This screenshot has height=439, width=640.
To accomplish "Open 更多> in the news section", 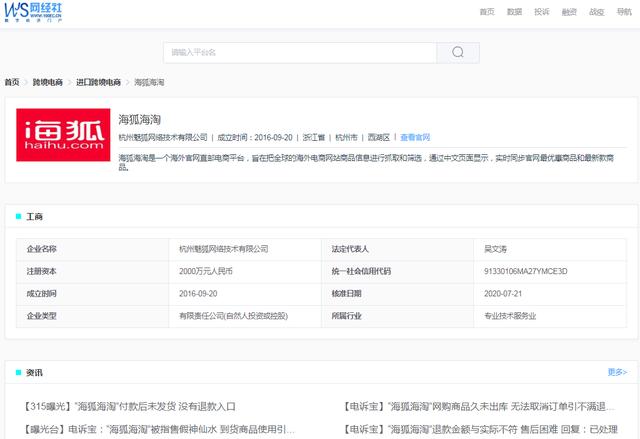I will point(617,372).
